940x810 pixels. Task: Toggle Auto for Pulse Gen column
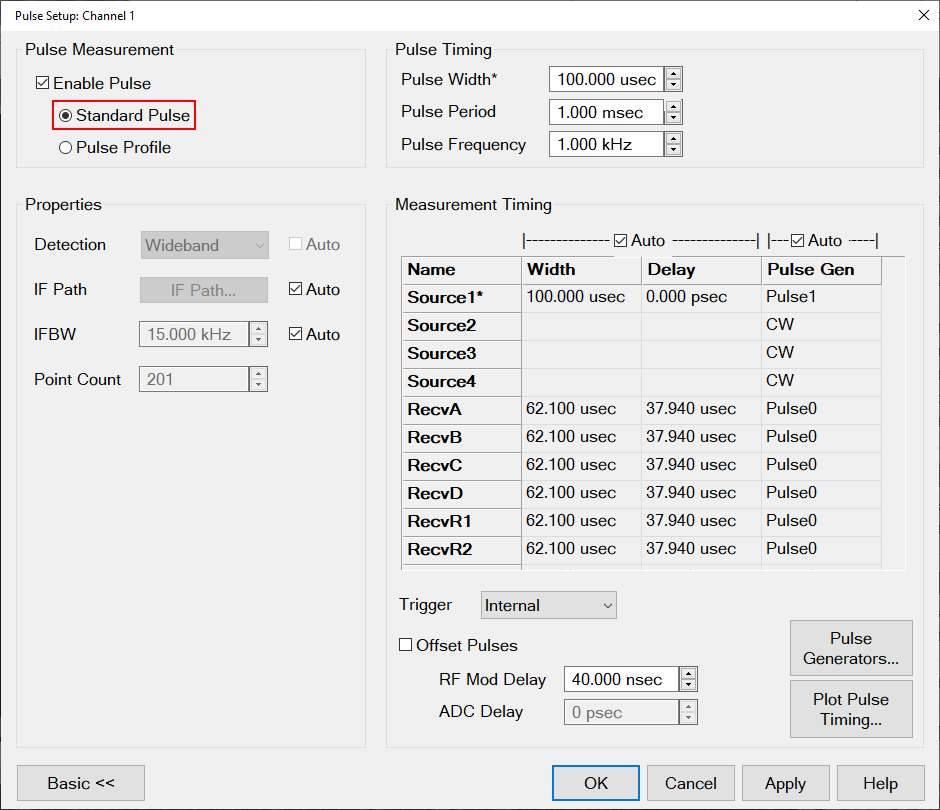pyautogui.click(x=798, y=241)
